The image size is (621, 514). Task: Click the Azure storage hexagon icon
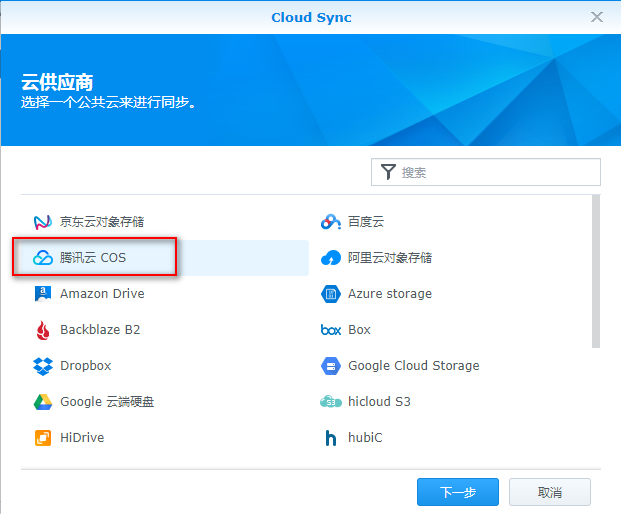[330, 294]
